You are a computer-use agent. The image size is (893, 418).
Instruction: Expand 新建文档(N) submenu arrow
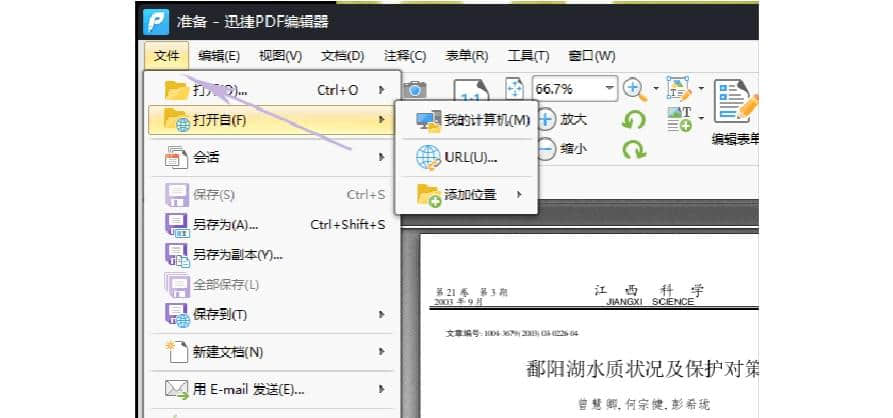coord(382,352)
